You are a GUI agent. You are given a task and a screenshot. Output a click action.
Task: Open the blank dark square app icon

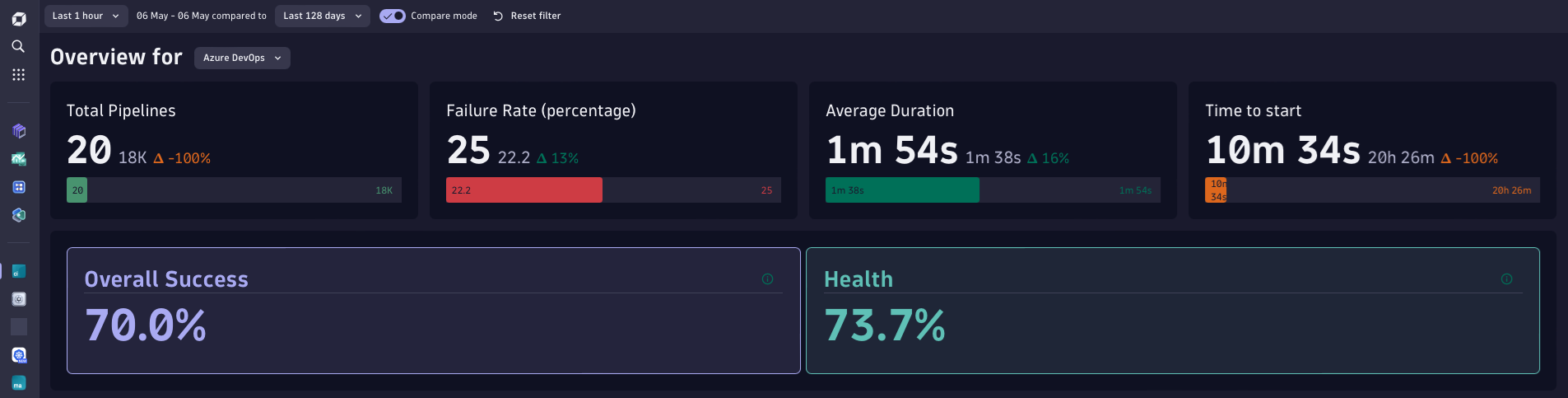click(19, 327)
